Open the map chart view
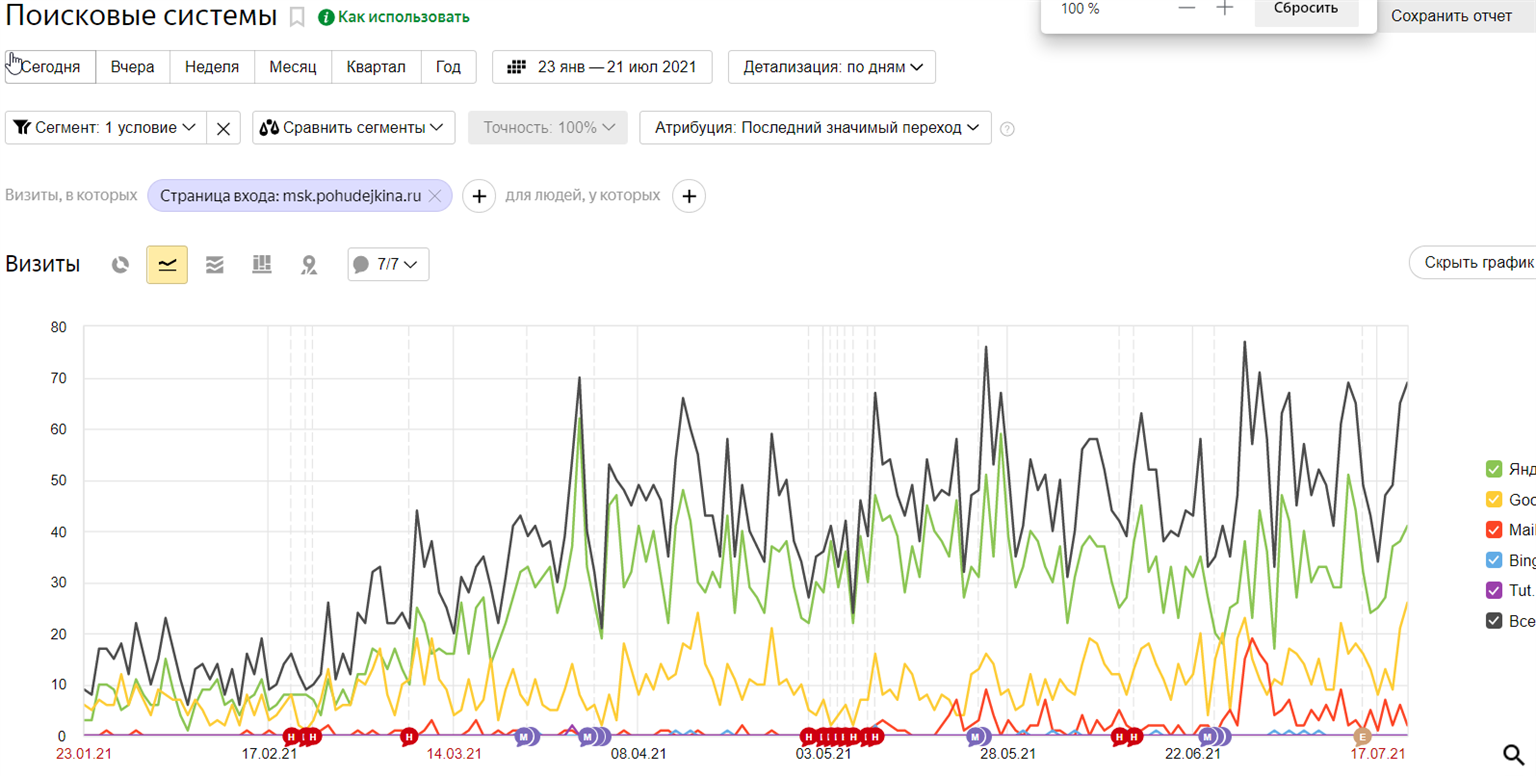Image resolution: width=1536 pixels, height=776 pixels. coord(309,265)
